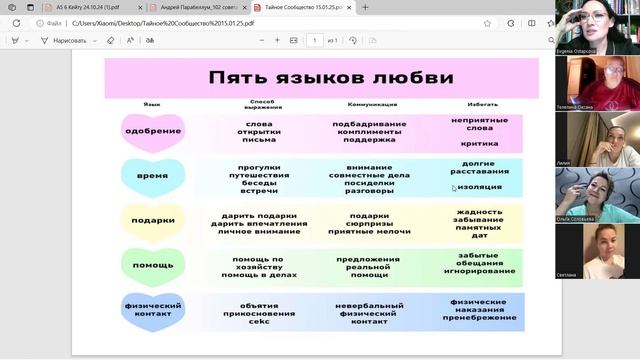The image size is (640, 360).
Task: Zoom out with the minus button
Action: (262, 40)
